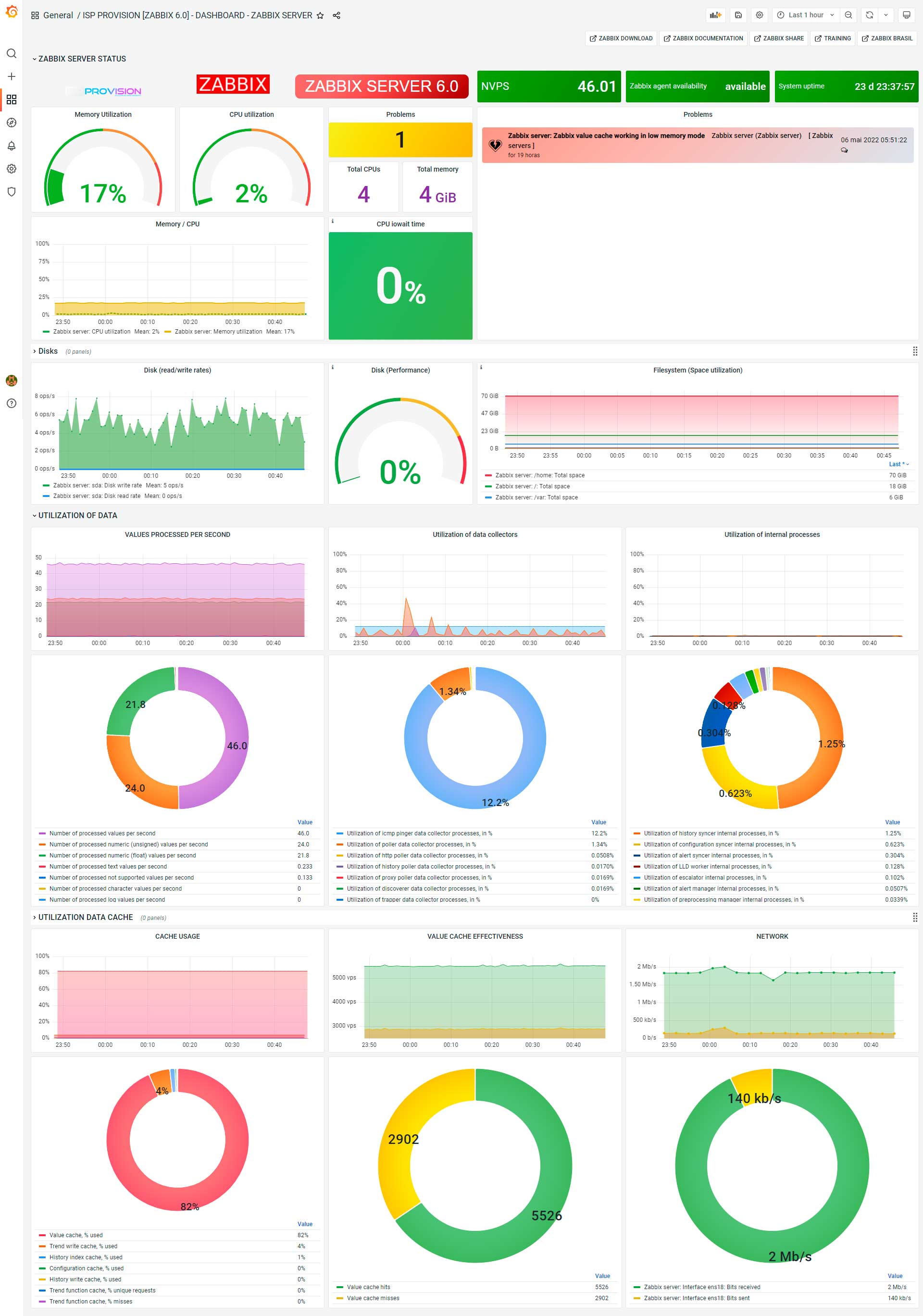This screenshot has height=1316, width=923.
Task: Refresh the dashboard
Action: pos(869,15)
